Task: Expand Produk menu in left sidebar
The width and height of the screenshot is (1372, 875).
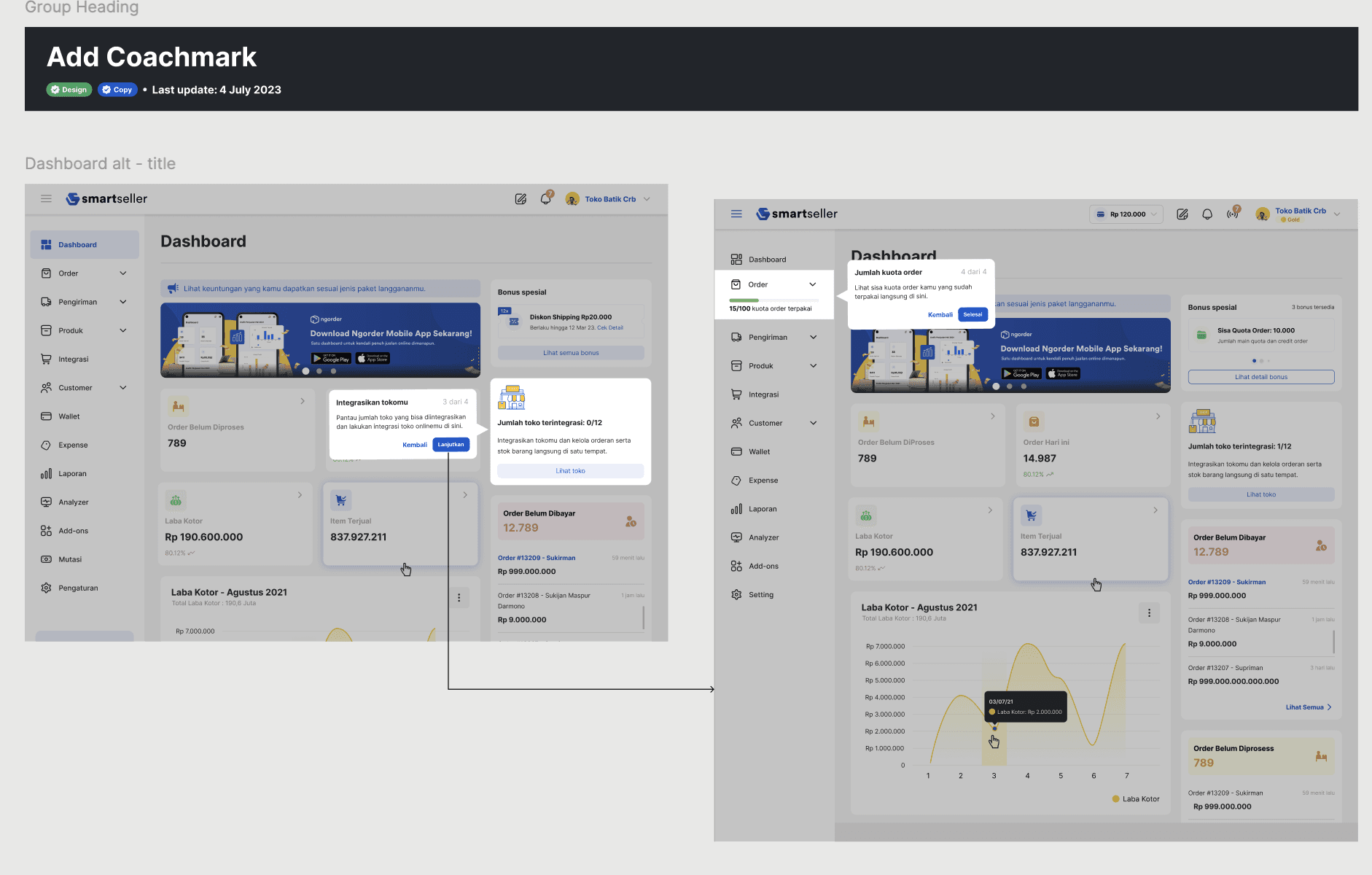Action: (123, 330)
